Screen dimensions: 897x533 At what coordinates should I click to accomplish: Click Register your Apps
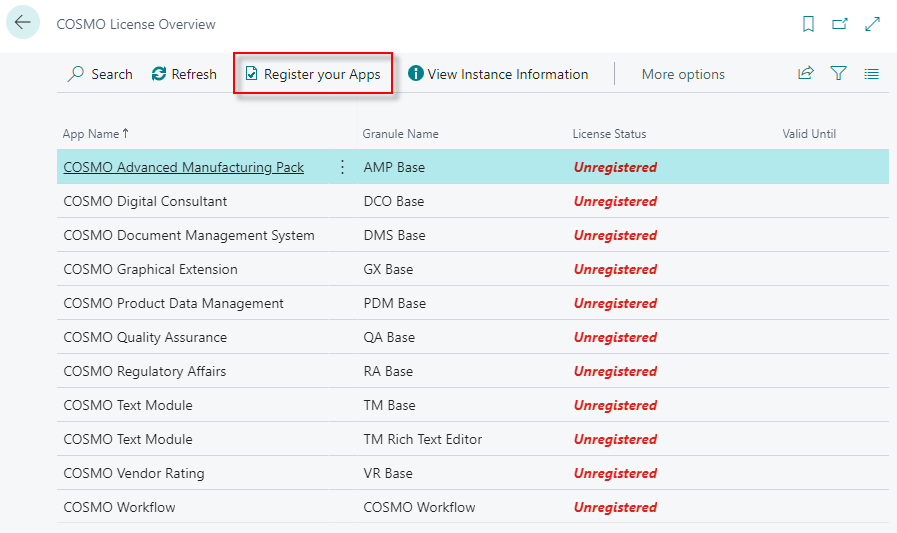(313, 74)
